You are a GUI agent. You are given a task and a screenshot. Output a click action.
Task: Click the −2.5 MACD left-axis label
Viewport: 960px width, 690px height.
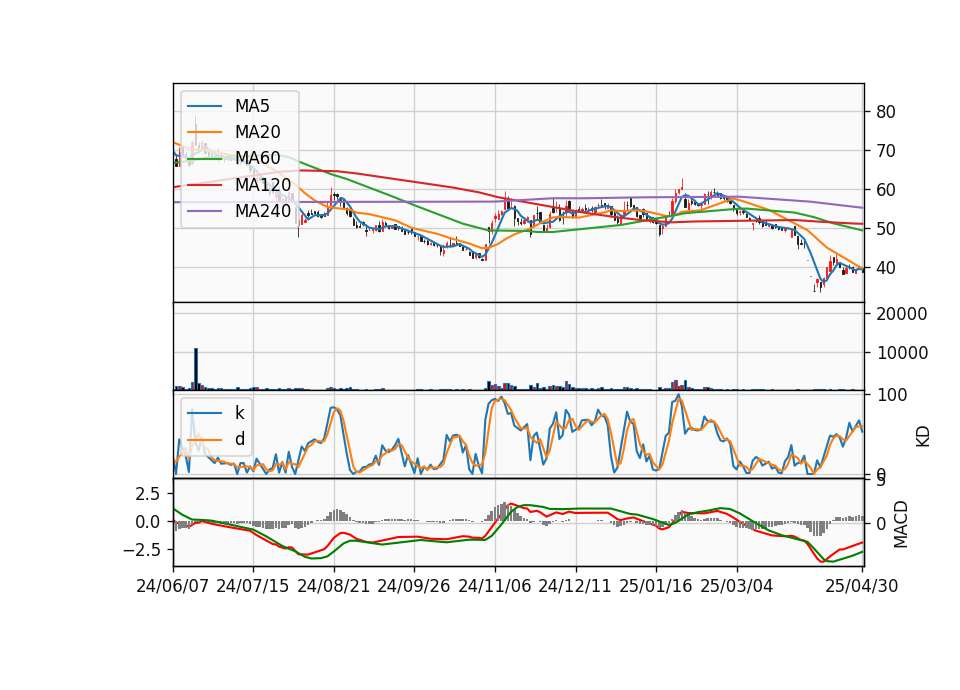[x=141, y=550]
